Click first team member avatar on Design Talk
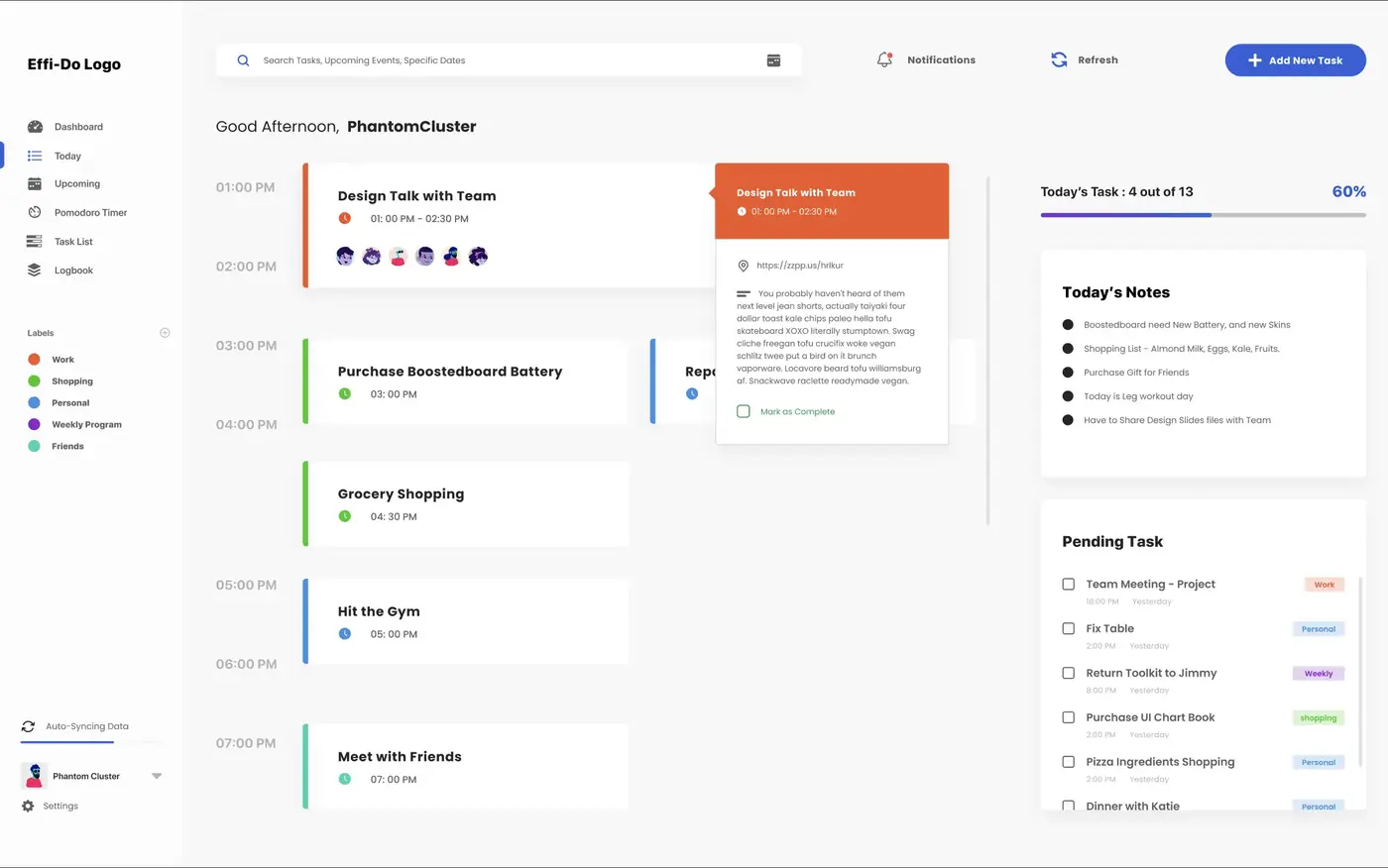Image resolution: width=1388 pixels, height=868 pixels. (x=345, y=257)
